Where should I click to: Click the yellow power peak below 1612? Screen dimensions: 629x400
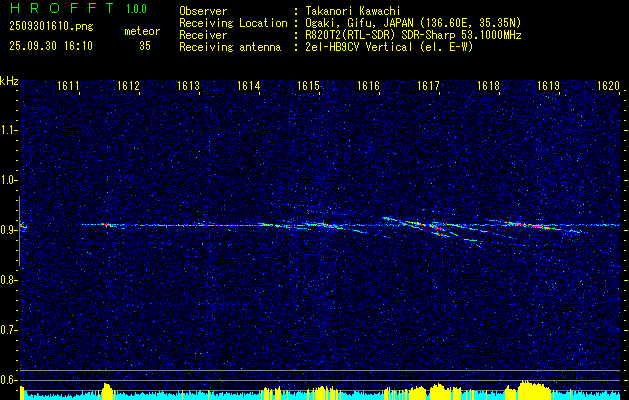tap(107, 391)
